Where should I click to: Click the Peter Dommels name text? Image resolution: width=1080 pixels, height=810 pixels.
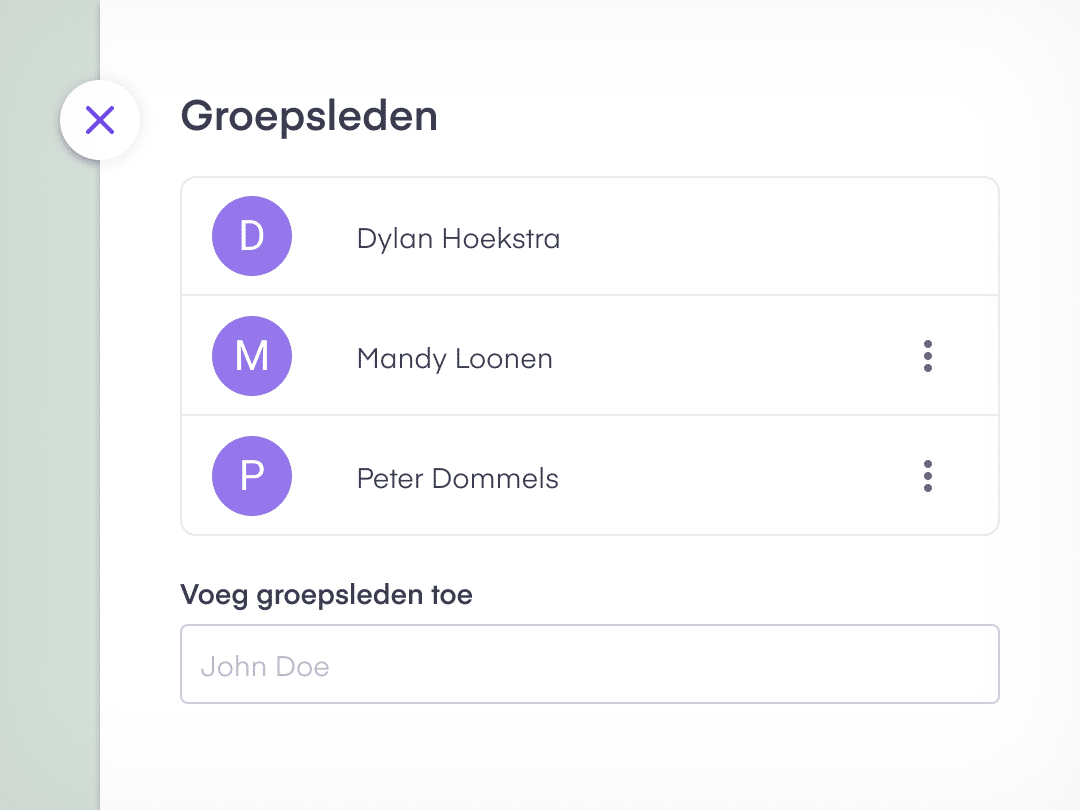457,478
